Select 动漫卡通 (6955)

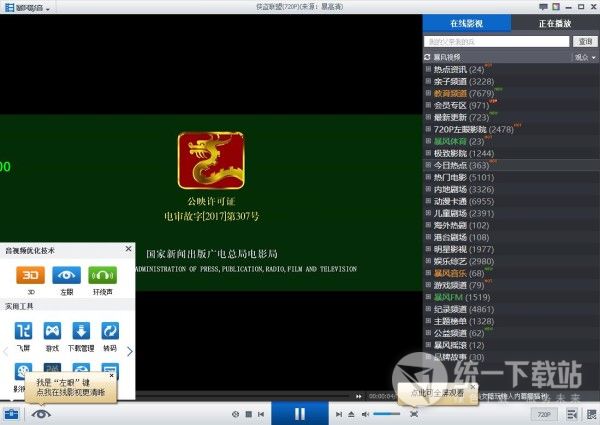464,201
